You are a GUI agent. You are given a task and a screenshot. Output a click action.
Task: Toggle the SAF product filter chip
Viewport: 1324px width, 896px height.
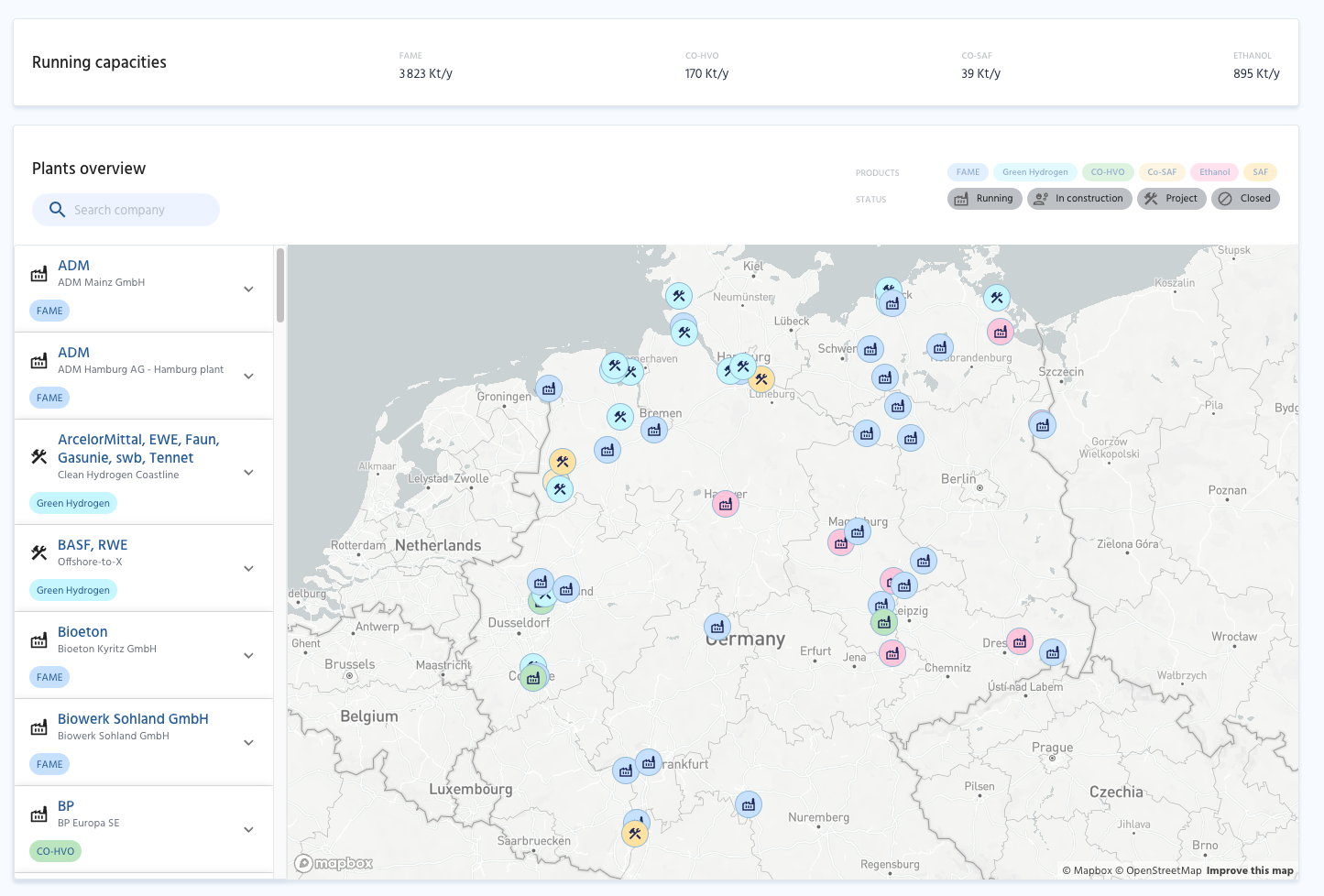pyautogui.click(x=1260, y=172)
